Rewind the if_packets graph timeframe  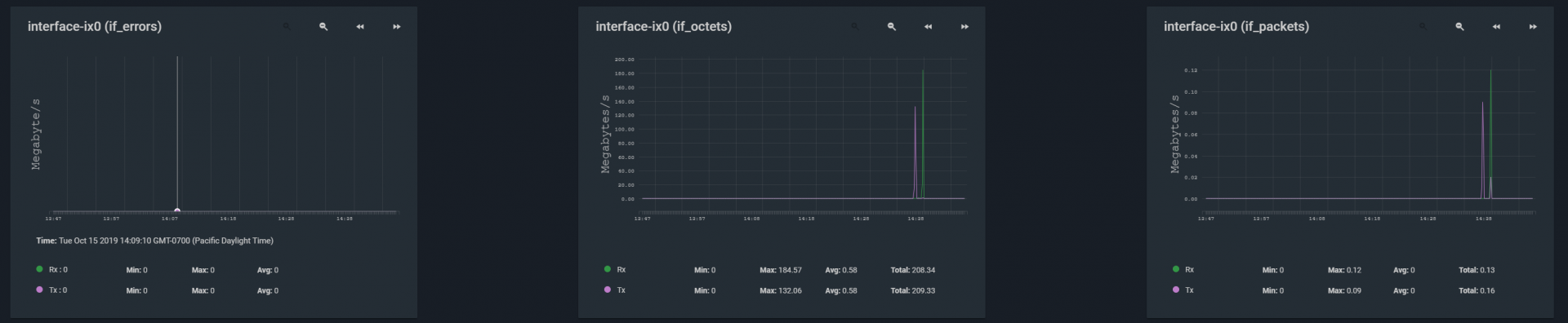pos(1496,27)
